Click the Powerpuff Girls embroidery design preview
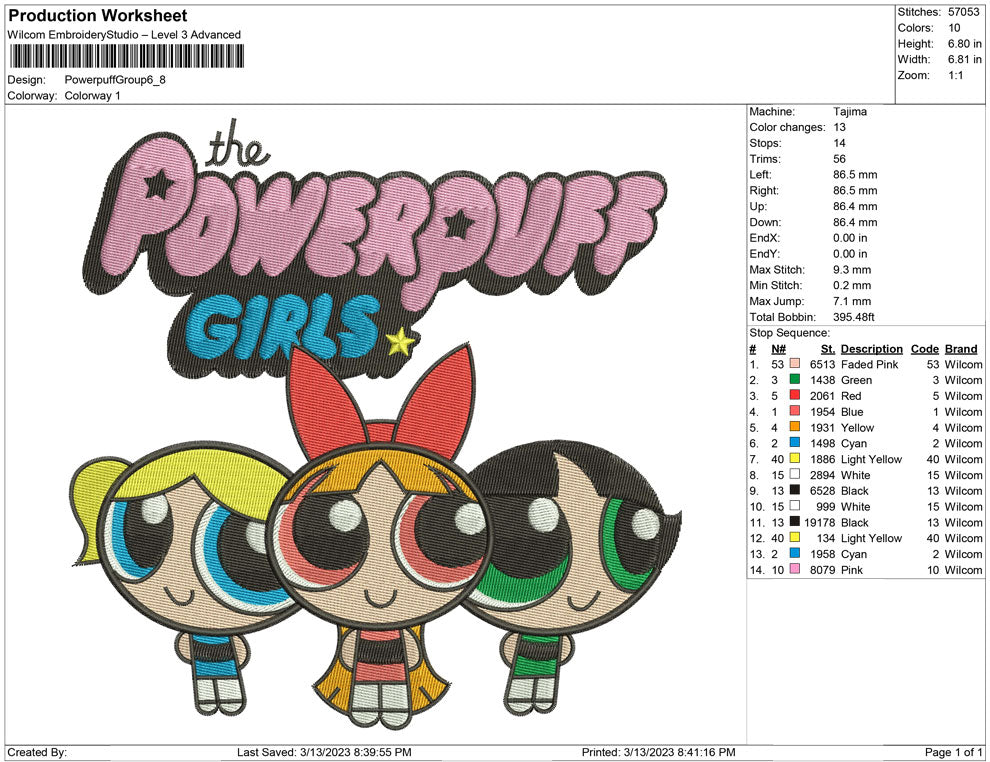990x762 pixels. [376, 423]
